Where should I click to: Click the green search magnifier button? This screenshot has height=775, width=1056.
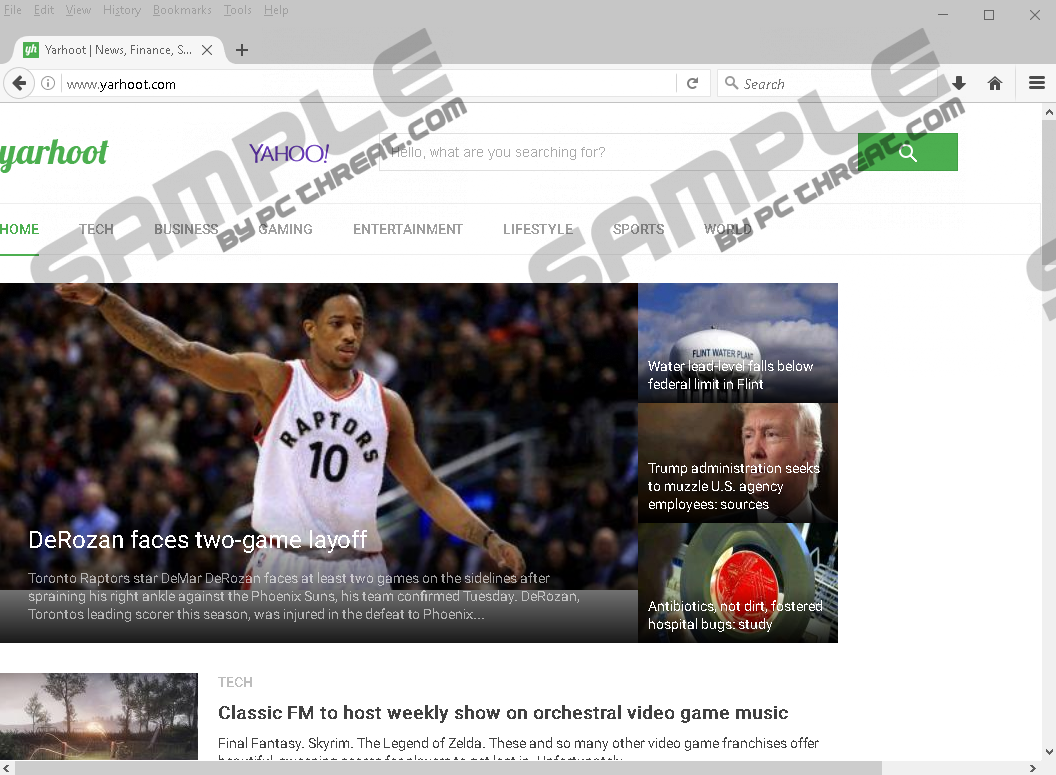(907, 152)
